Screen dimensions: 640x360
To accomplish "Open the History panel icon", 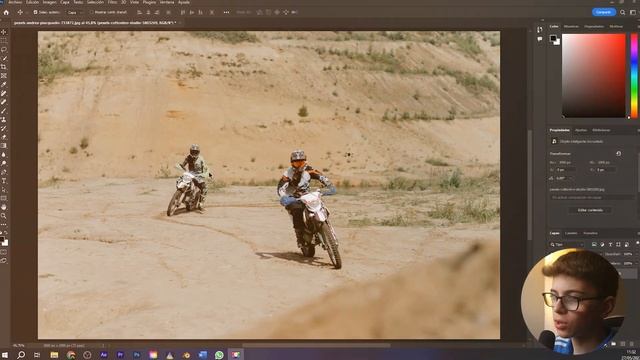I will (540, 30).
